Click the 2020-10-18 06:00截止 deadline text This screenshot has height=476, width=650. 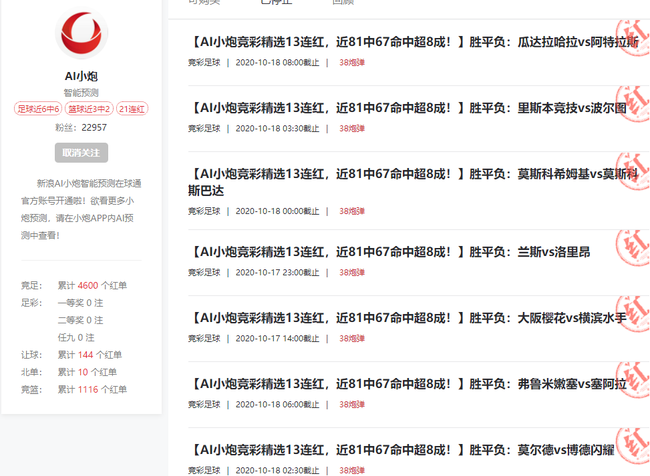click(x=277, y=404)
